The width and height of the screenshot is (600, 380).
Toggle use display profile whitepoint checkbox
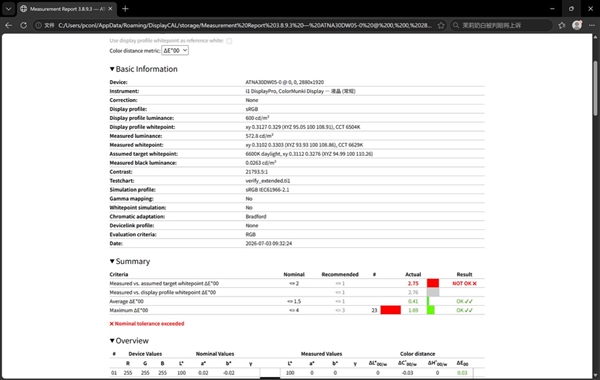pyautogui.click(x=229, y=41)
